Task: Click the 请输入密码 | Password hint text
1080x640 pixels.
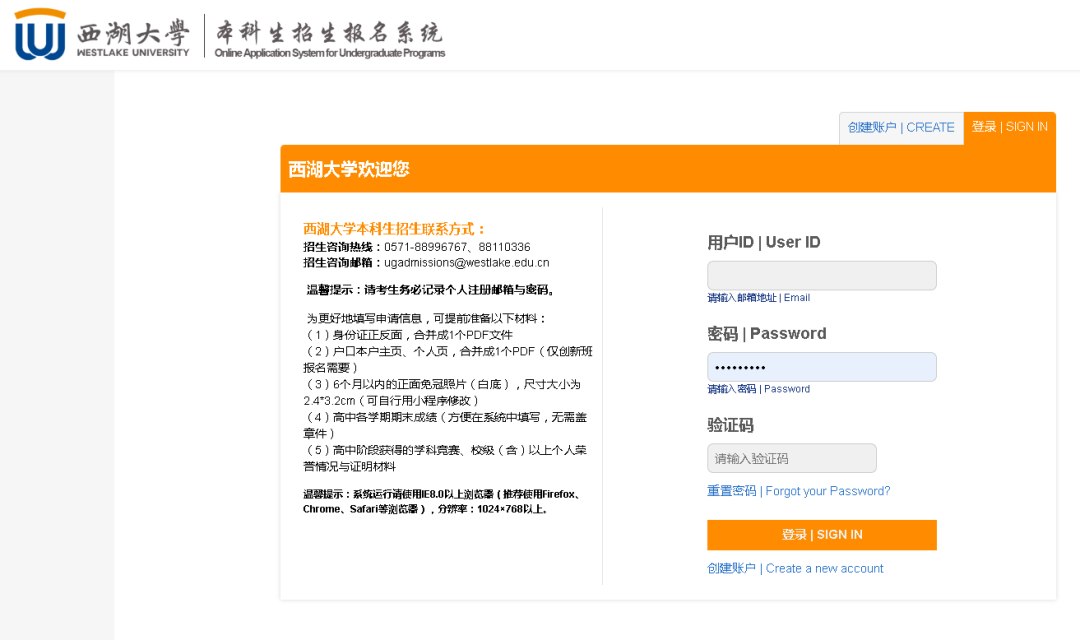Action: (758, 389)
